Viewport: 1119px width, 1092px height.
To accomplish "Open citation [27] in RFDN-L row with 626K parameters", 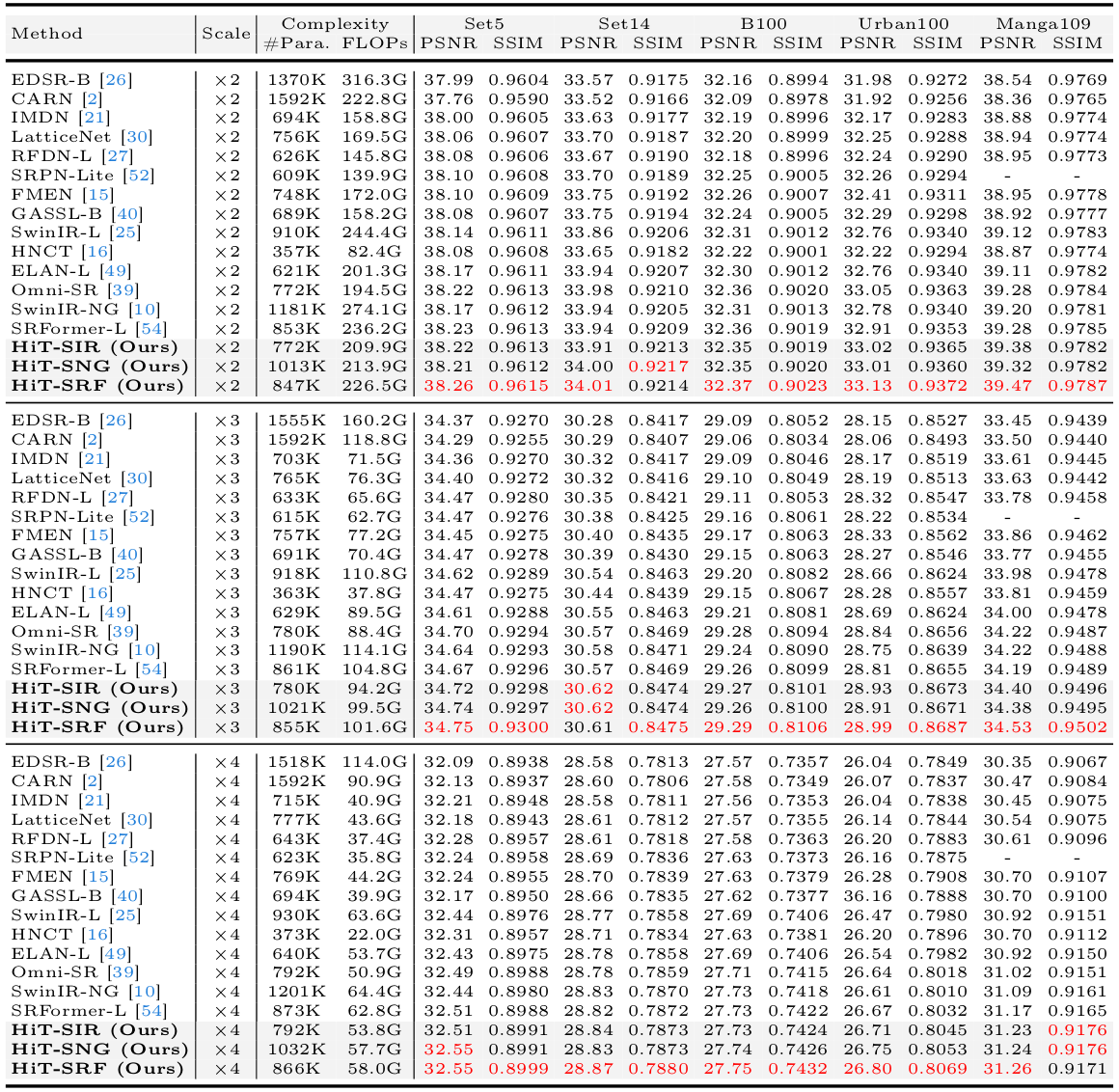I will pyautogui.click(x=117, y=156).
